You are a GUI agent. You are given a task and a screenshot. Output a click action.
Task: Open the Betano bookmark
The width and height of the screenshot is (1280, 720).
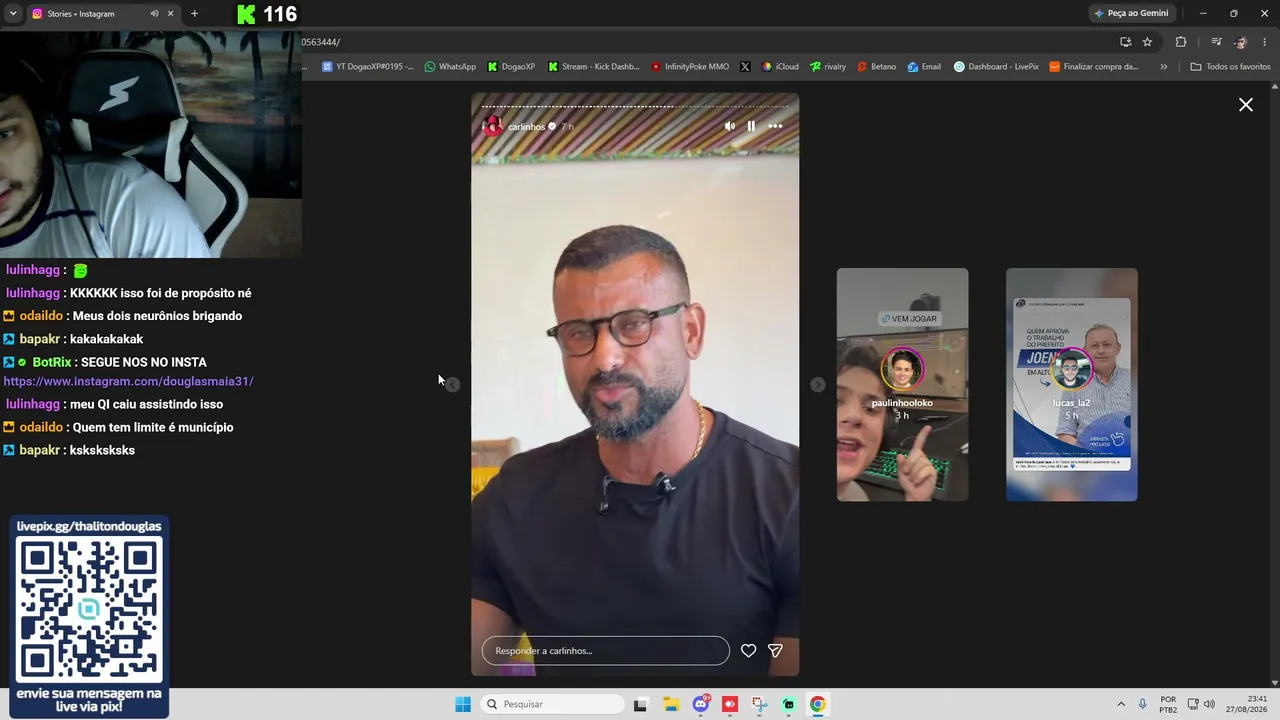pos(877,67)
